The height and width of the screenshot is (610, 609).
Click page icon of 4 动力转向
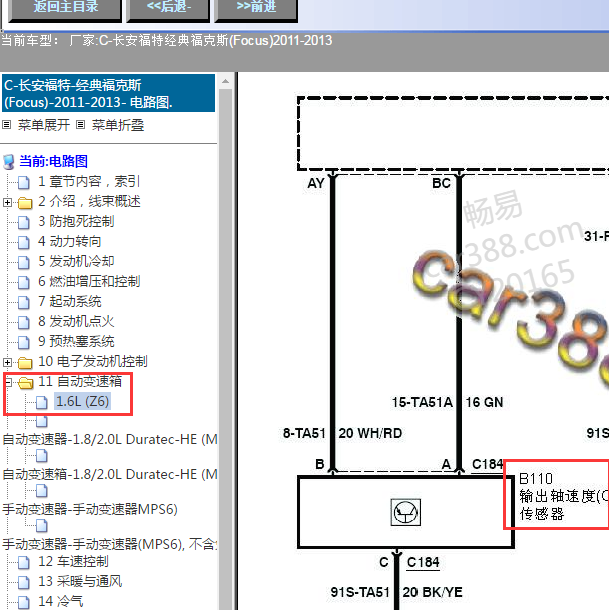(x=24, y=242)
